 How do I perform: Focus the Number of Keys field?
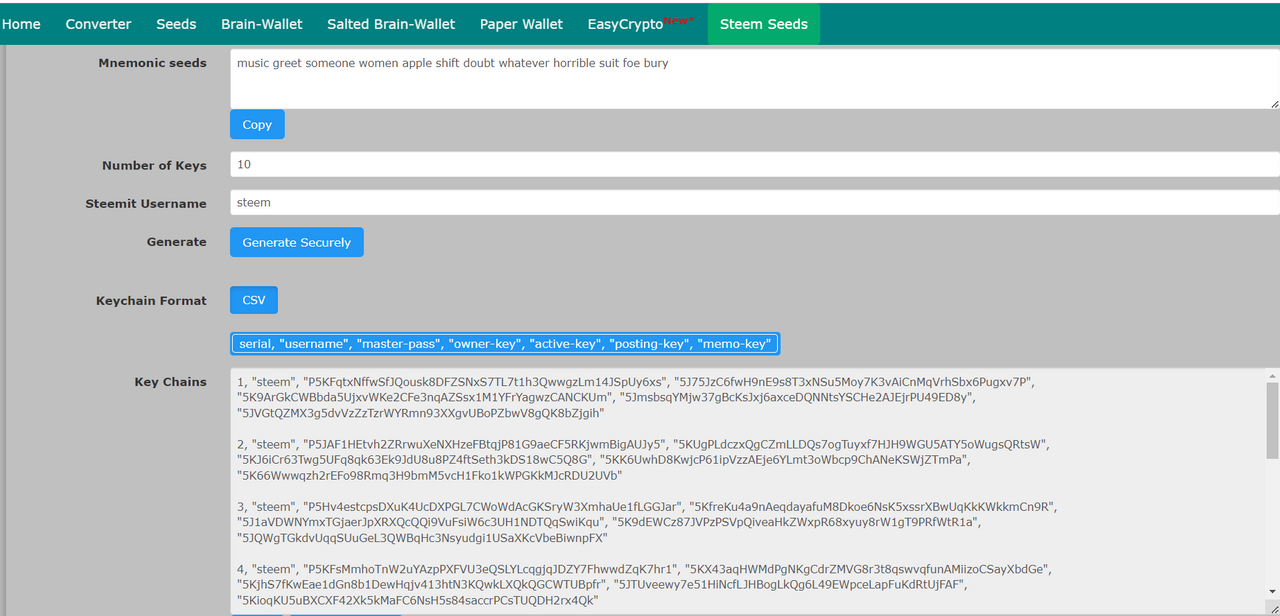point(755,164)
